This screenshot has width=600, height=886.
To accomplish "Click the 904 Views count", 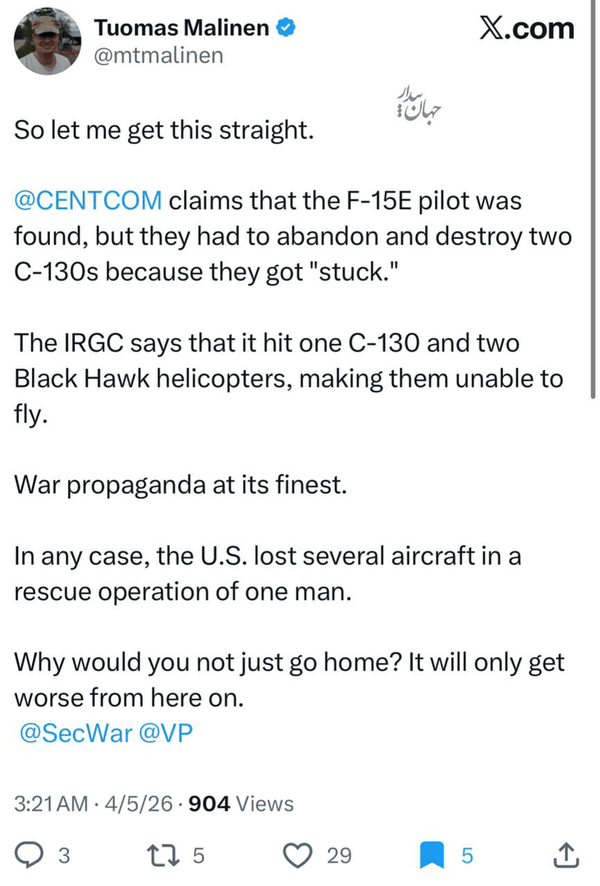I will [241, 803].
